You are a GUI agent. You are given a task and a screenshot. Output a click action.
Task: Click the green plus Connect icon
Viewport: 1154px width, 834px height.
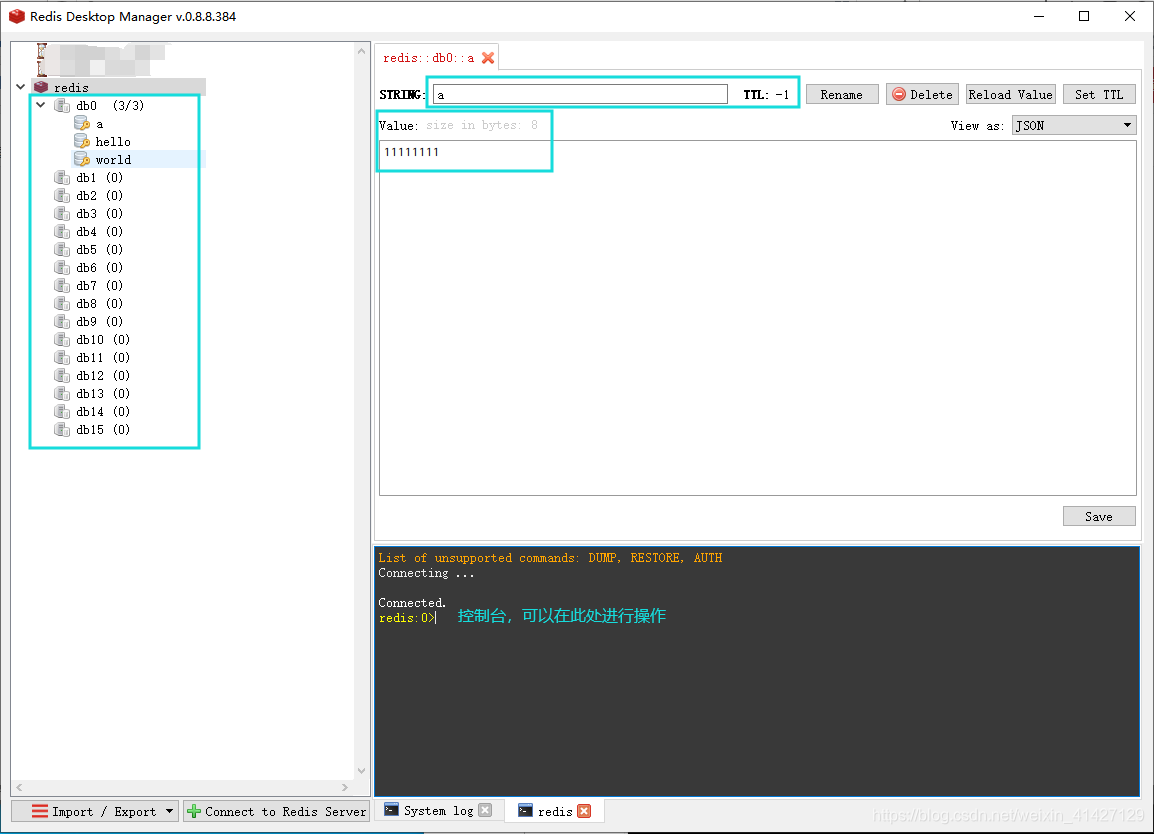194,811
